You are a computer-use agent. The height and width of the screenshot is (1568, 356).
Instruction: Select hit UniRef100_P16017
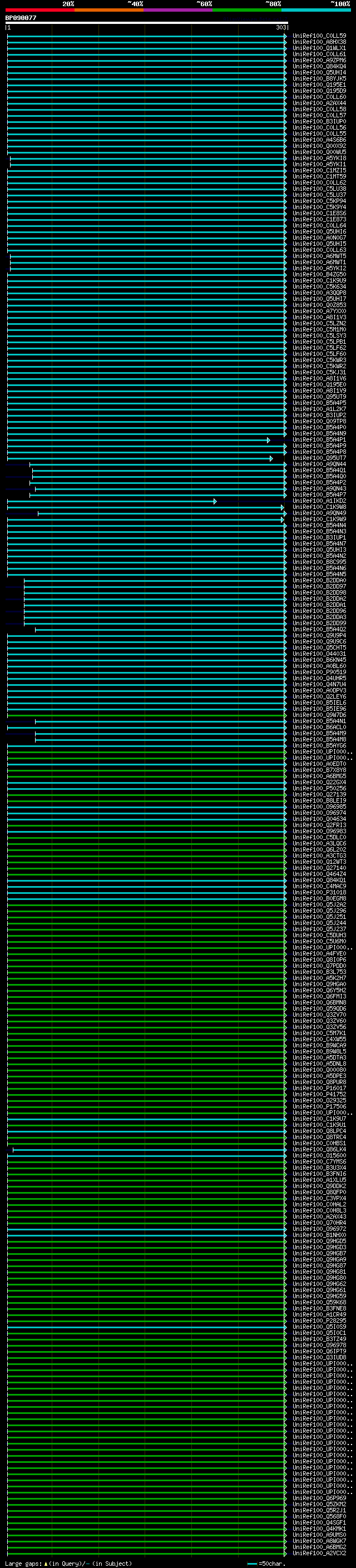point(319,1089)
